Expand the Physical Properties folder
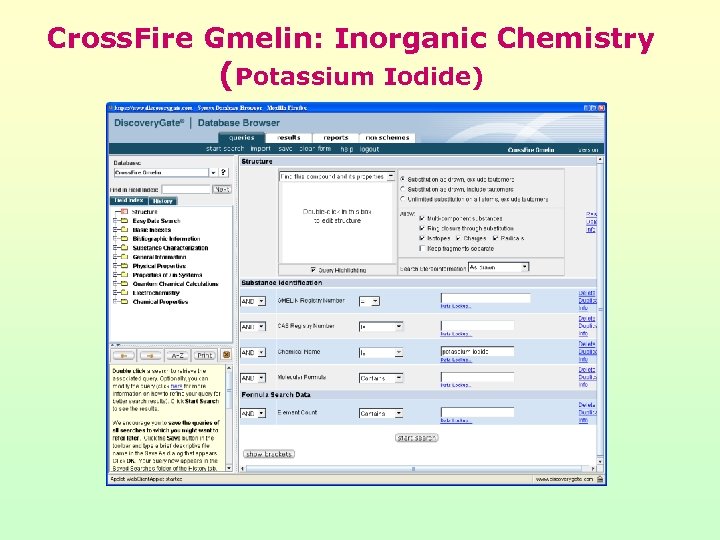Image resolution: width=720 pixels, height=540 pixels. pyautogui.click(x=115, y=266)
